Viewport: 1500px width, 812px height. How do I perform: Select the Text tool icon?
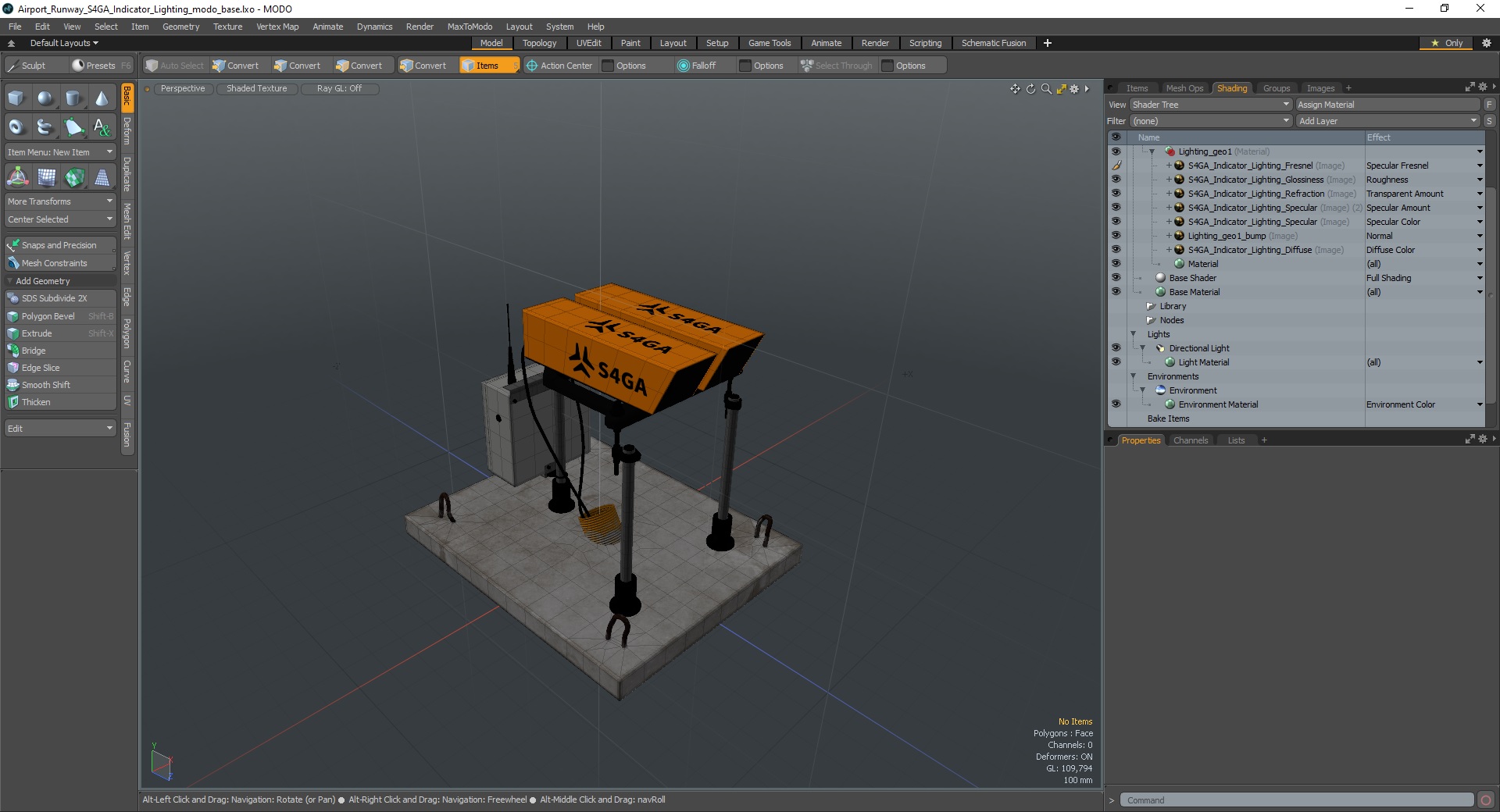pos(102,126)
